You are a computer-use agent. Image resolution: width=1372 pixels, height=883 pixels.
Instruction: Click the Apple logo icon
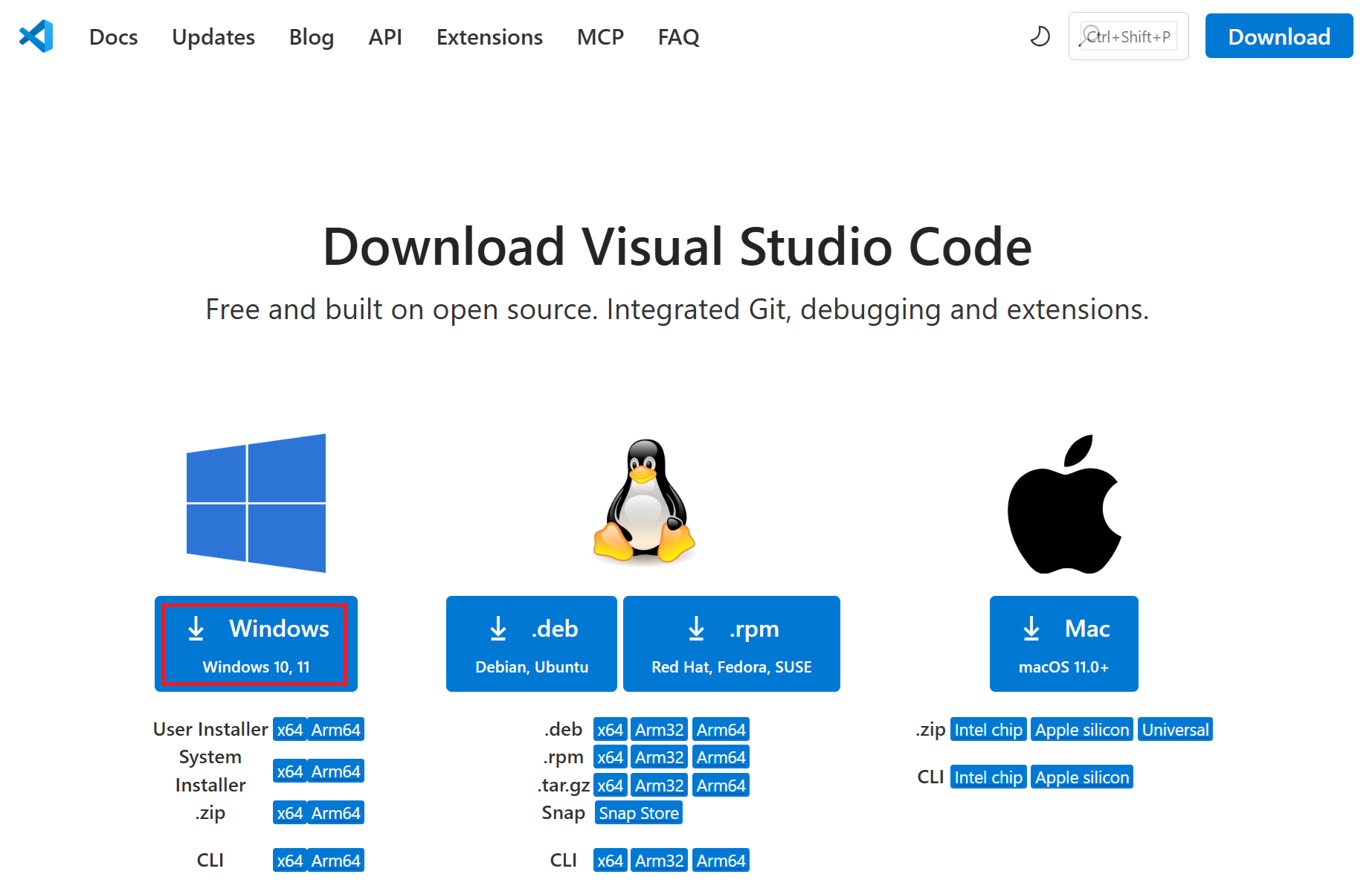[x=1063, y=504]
